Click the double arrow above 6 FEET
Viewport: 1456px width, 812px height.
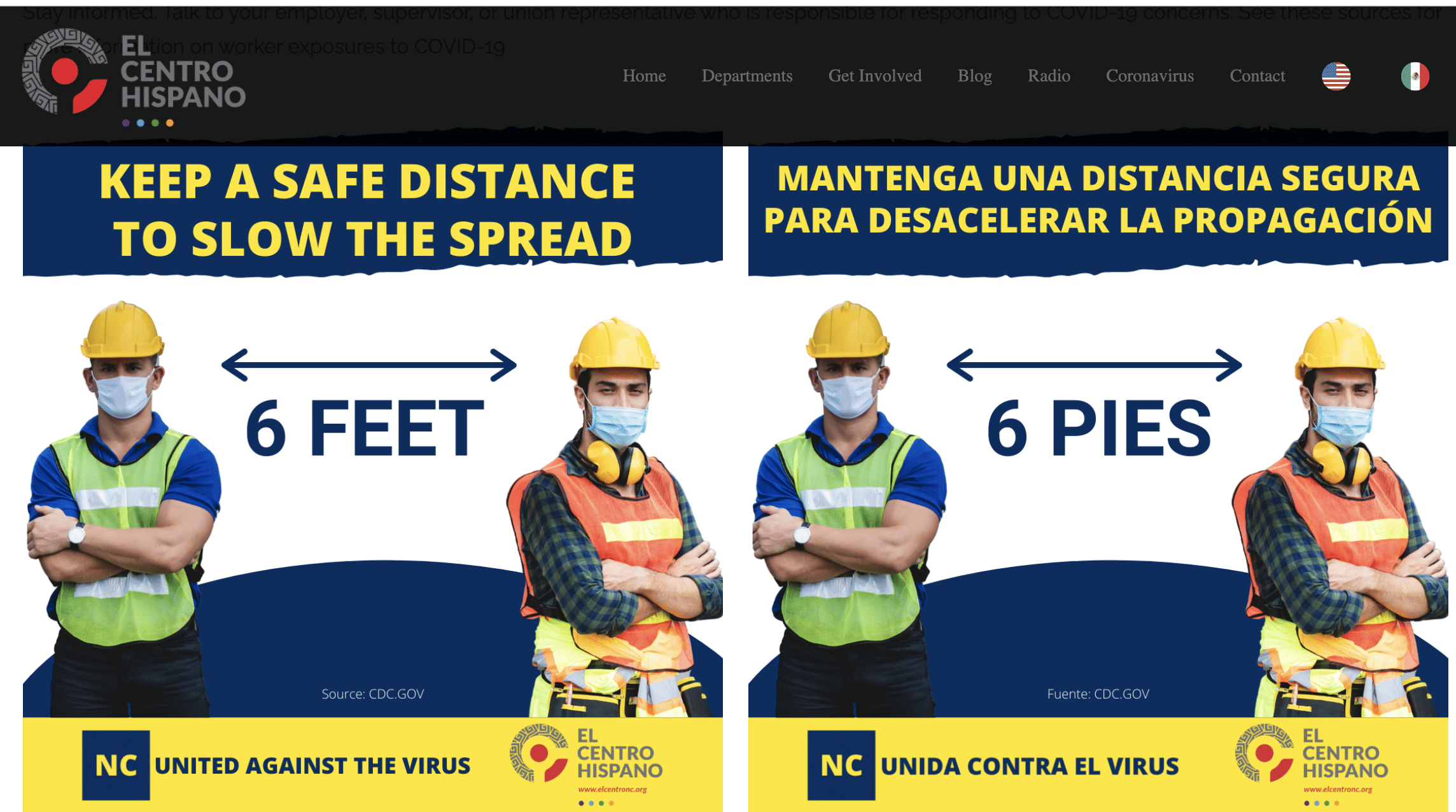(369, 365)
